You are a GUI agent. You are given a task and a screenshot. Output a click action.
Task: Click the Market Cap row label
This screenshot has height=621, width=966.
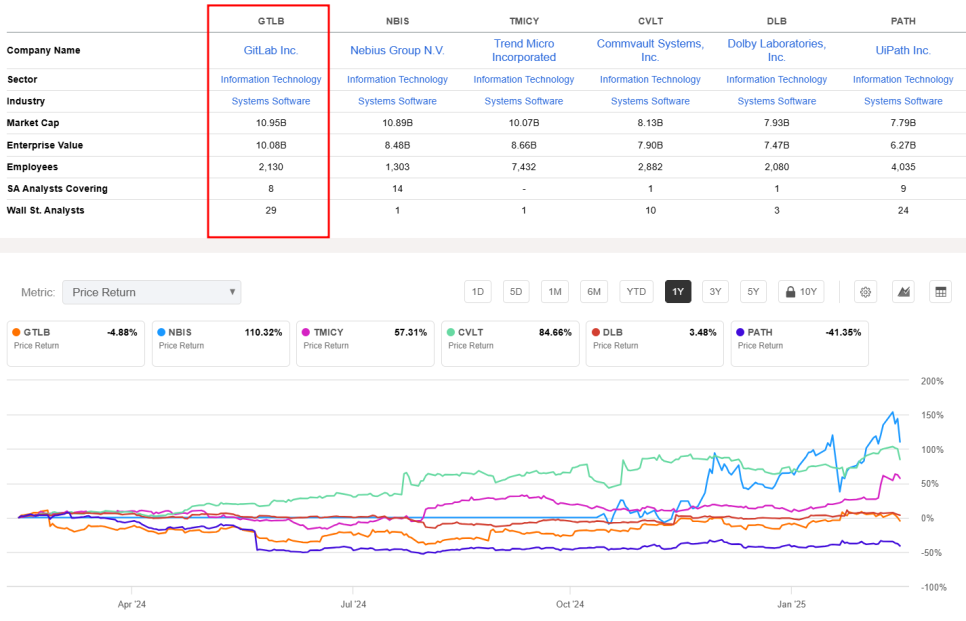pos(33,123)
